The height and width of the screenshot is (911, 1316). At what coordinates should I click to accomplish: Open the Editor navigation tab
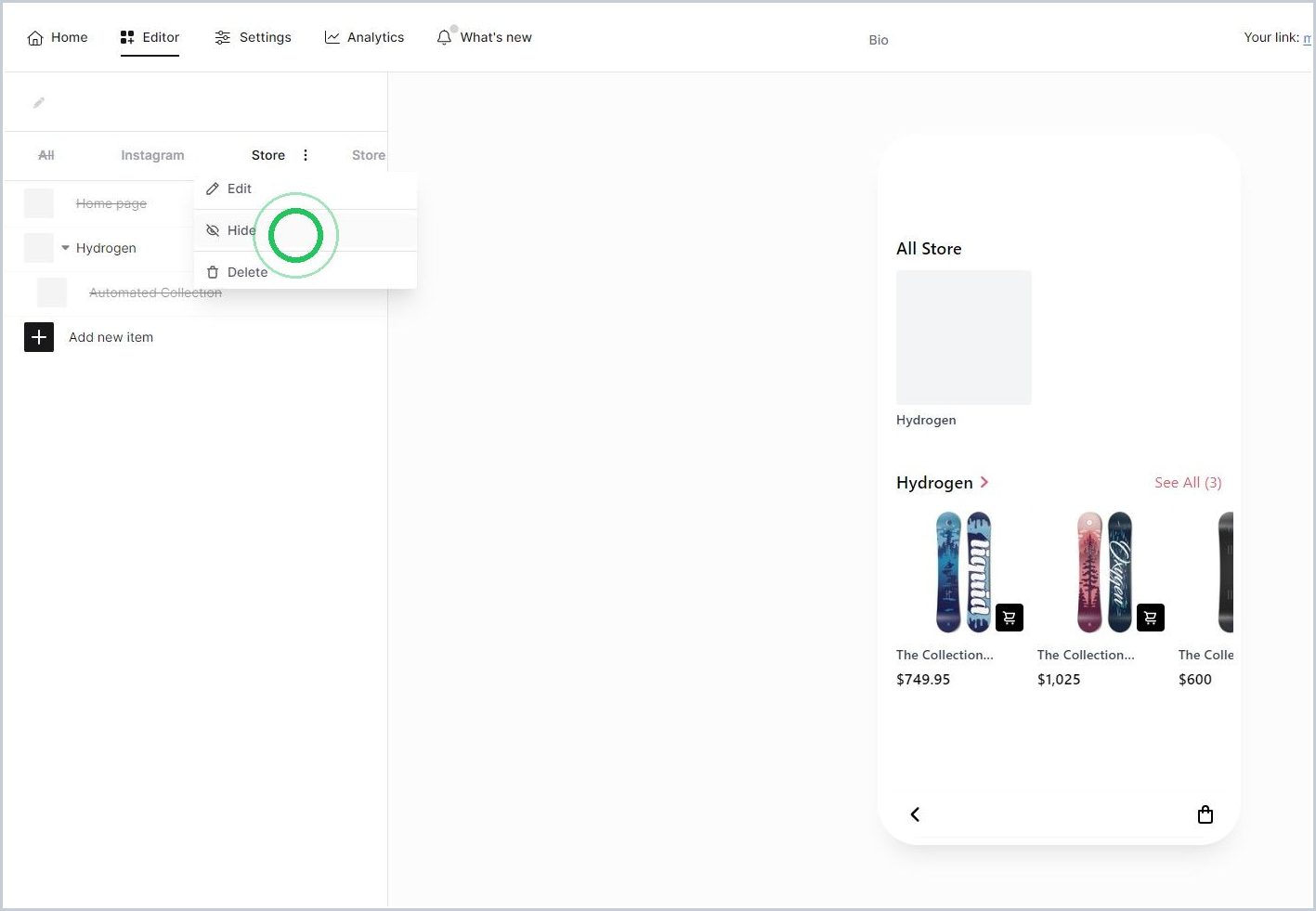[x=150, y=37]
